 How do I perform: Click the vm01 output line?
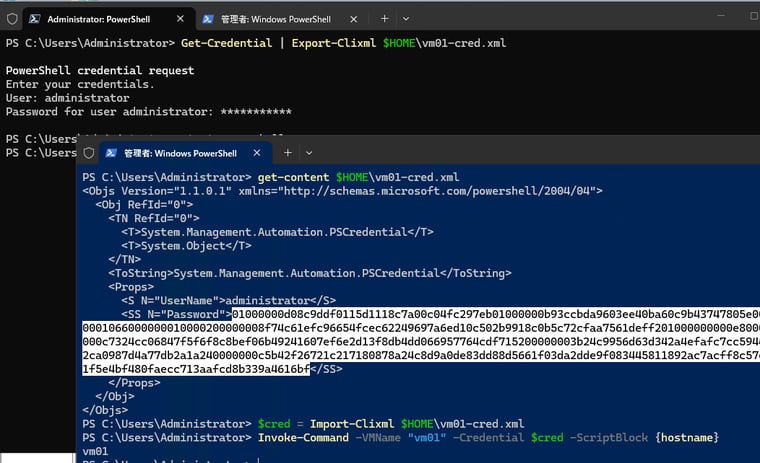pos(95,451)
